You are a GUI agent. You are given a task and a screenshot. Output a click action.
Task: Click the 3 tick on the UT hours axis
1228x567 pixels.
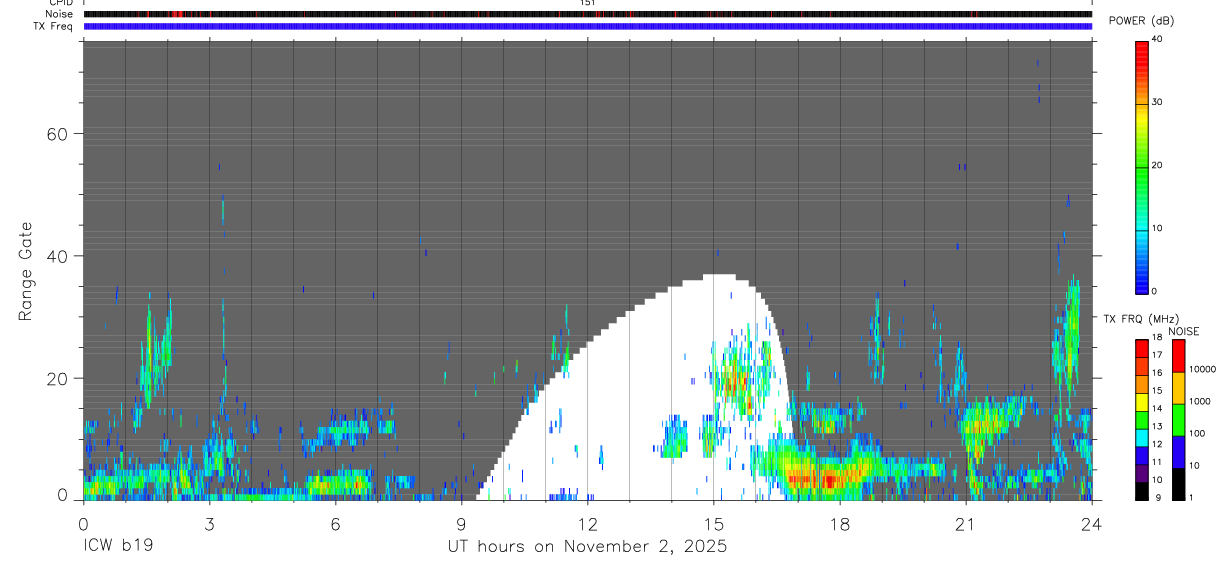tap(209, 524)
